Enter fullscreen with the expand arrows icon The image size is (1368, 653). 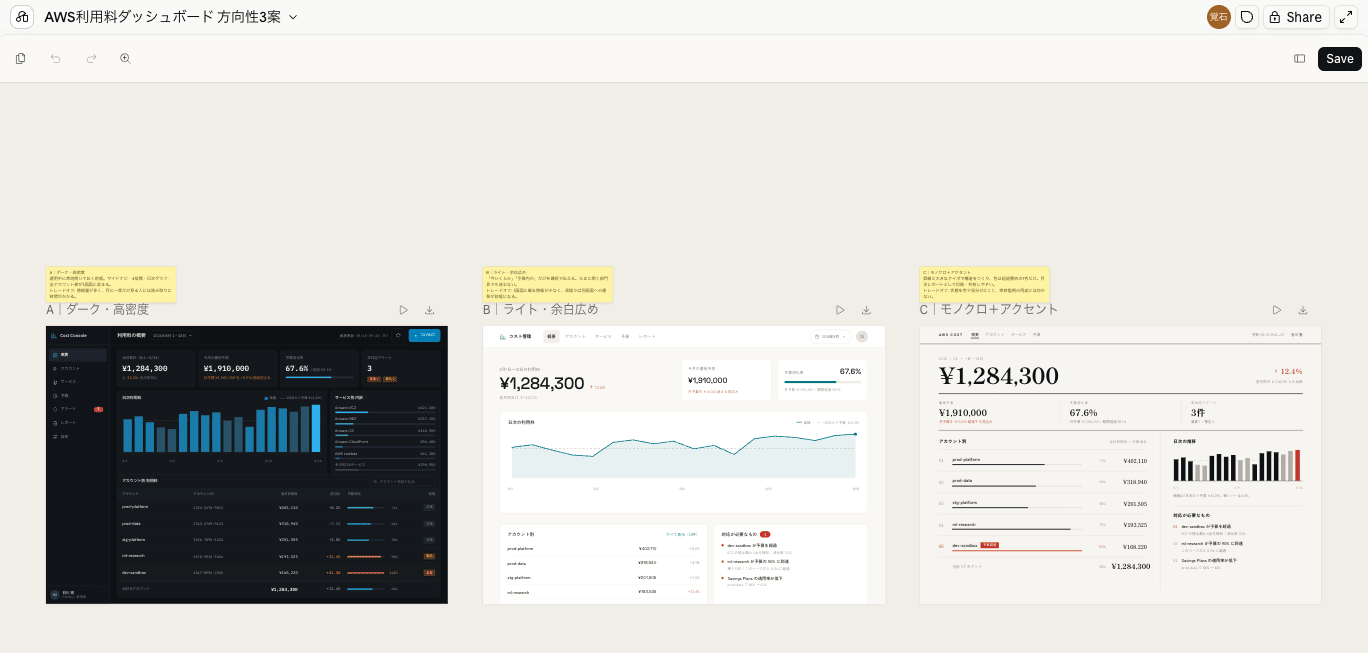1345,17
